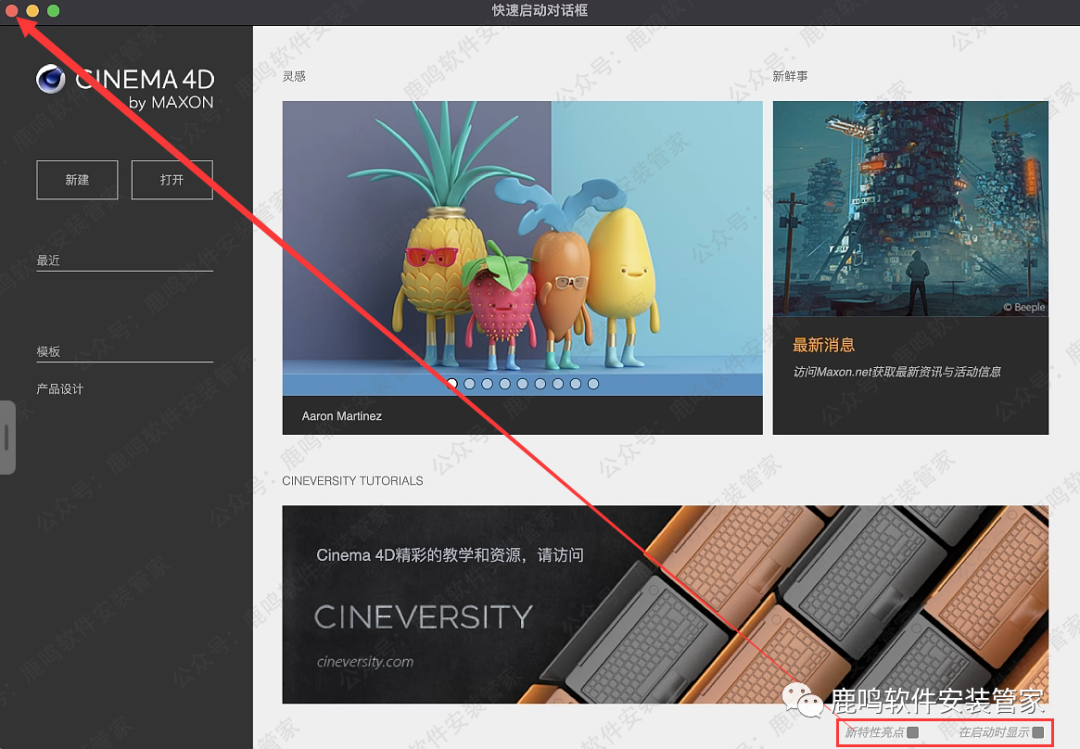Viewport: 1080px width, 749px height.
Task: Click the cineversity.com link text
Action: tap(365, 661)
